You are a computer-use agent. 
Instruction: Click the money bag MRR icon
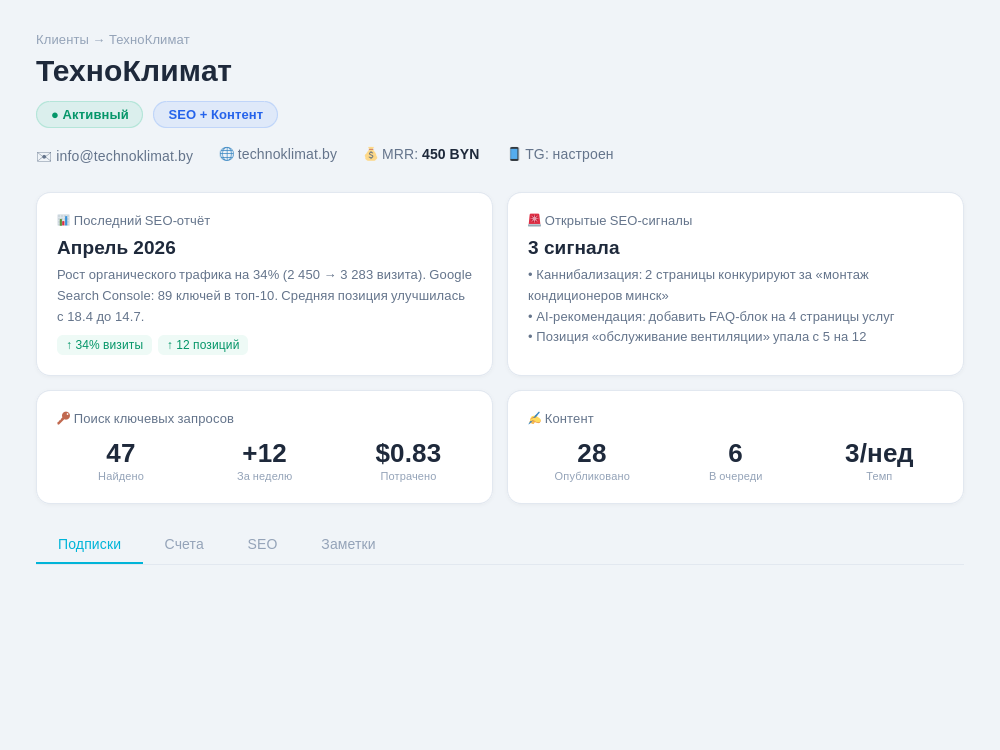(x=371, y=154)
